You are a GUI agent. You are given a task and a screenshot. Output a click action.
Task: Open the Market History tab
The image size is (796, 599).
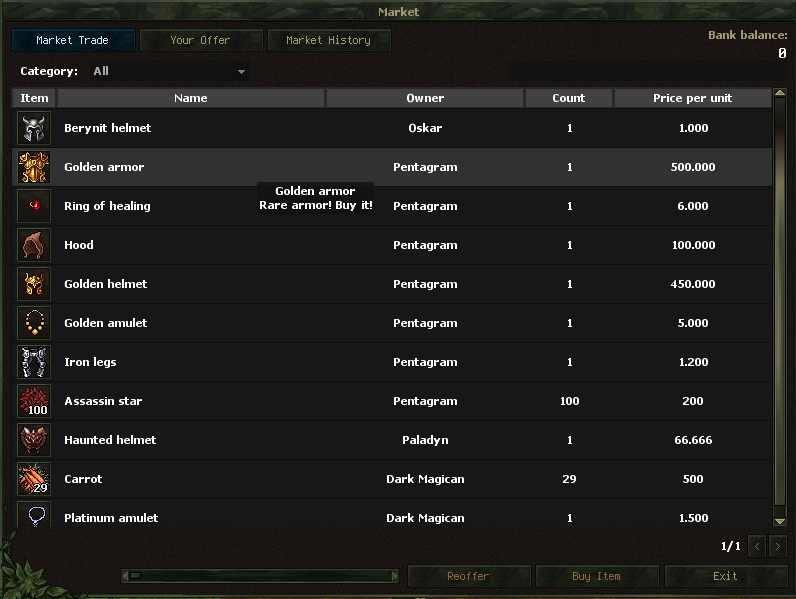click(329, 40)
